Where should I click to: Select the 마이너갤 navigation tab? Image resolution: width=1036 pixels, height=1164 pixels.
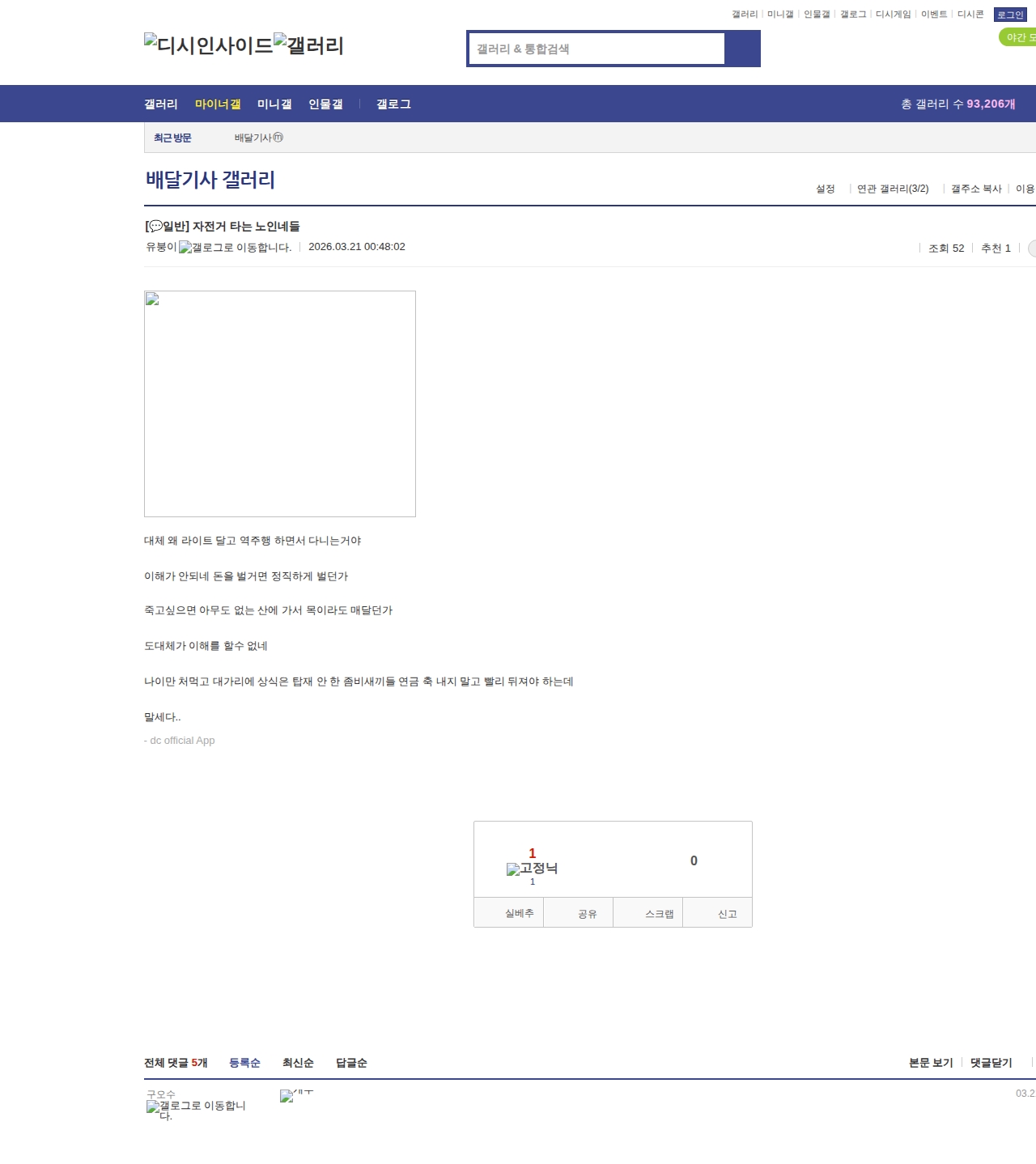pyautogui.click(x=218, y=104)
